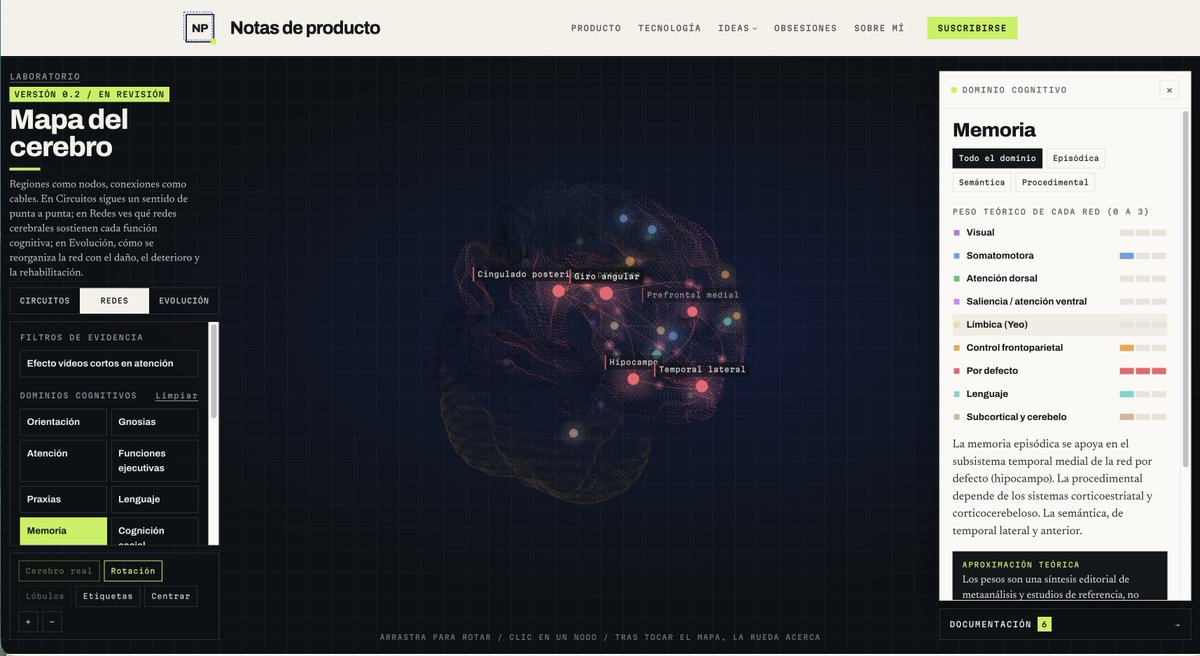Select the Cingulado posterior node
The height and width of the screenshot is (656, 1200).
(x=558, y=291)
